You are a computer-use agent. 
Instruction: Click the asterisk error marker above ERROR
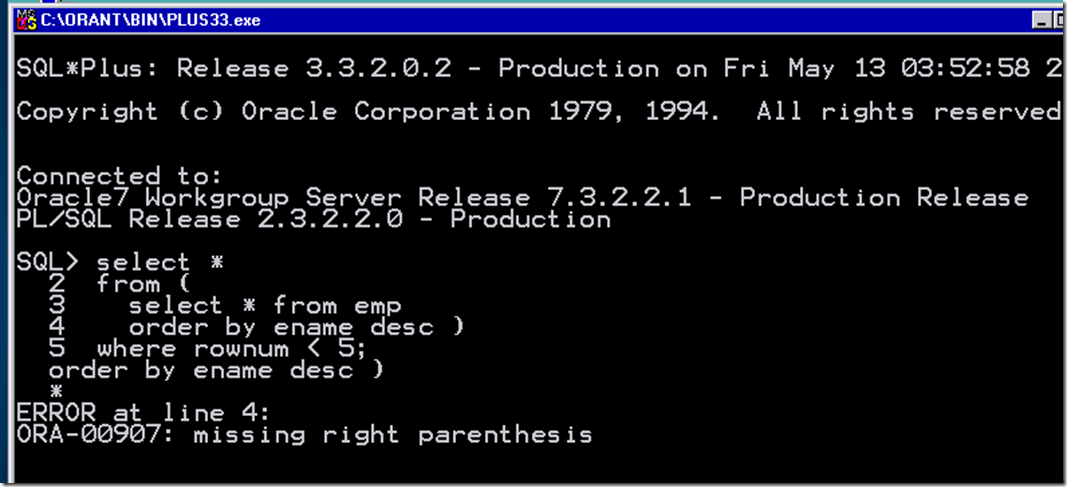pyautogui.click(x=57, y=391)
